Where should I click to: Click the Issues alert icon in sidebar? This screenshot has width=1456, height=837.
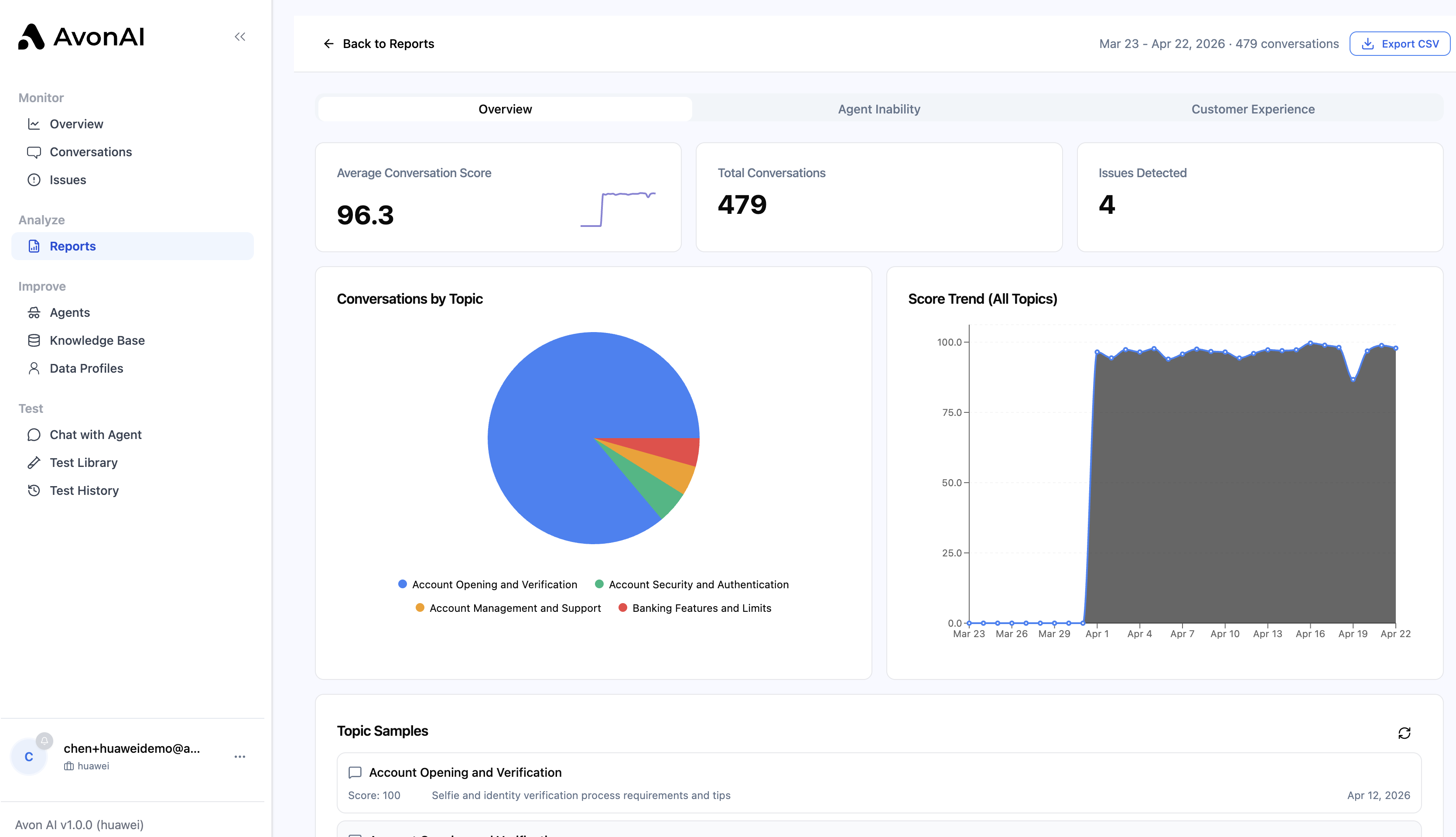pyautogui.click(x=34, y=180)
